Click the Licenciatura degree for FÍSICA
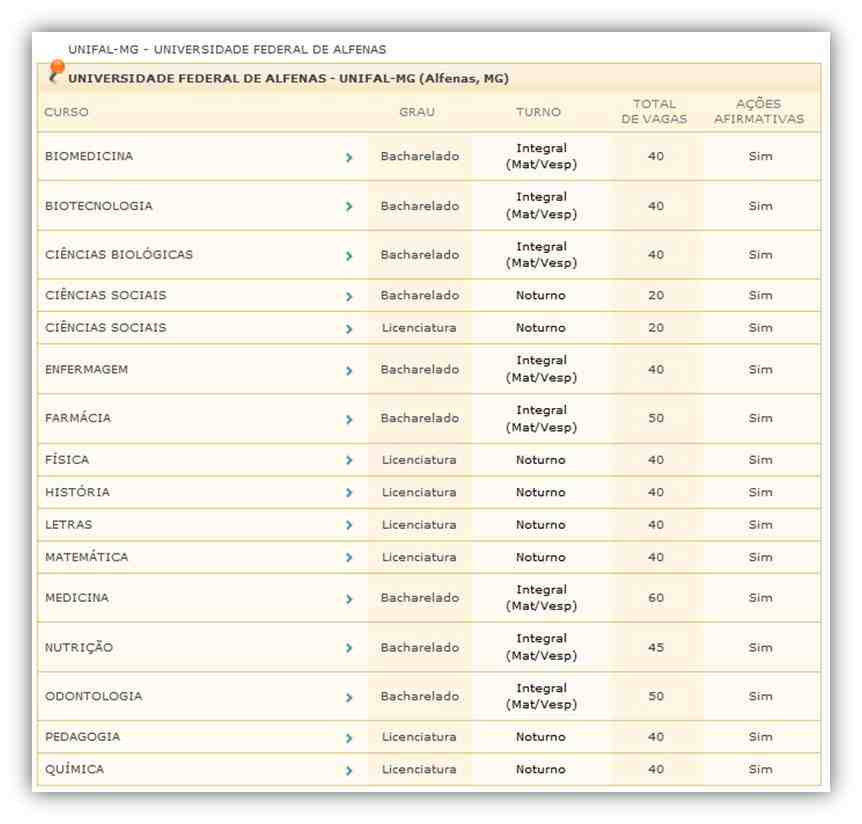862x824 pixels. (419, 460)
